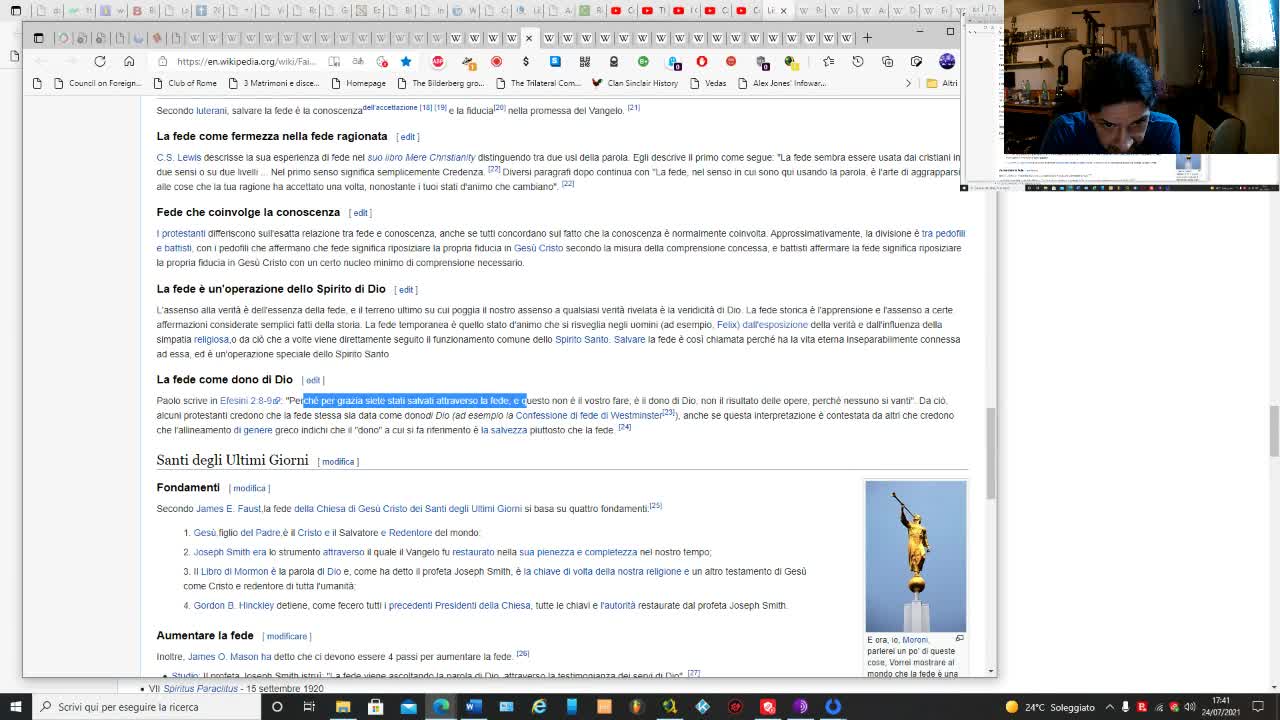Open the luterani link

point(211,111)
